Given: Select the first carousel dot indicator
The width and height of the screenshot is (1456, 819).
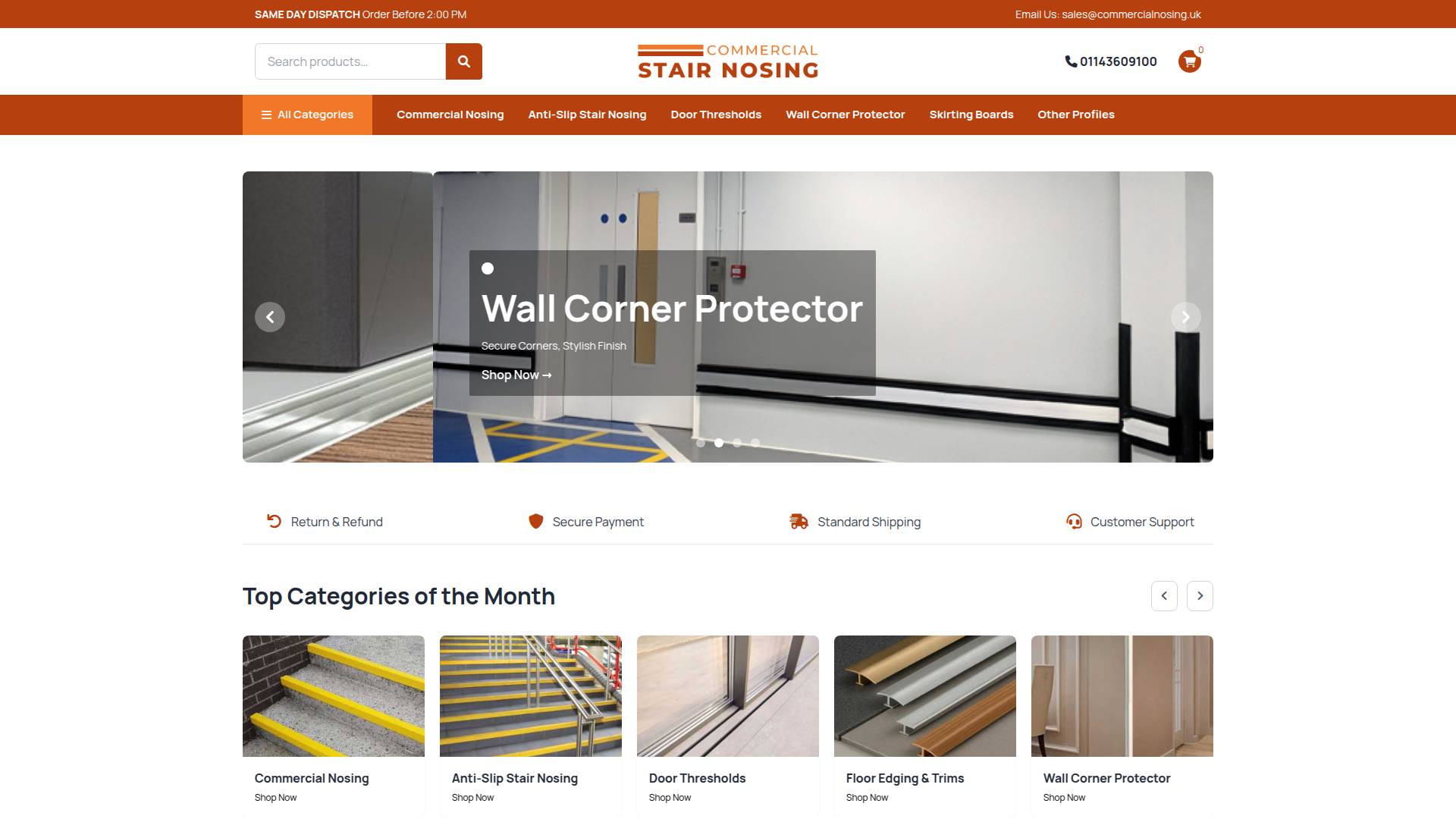Looking at the screenshot, I should 701,443.
